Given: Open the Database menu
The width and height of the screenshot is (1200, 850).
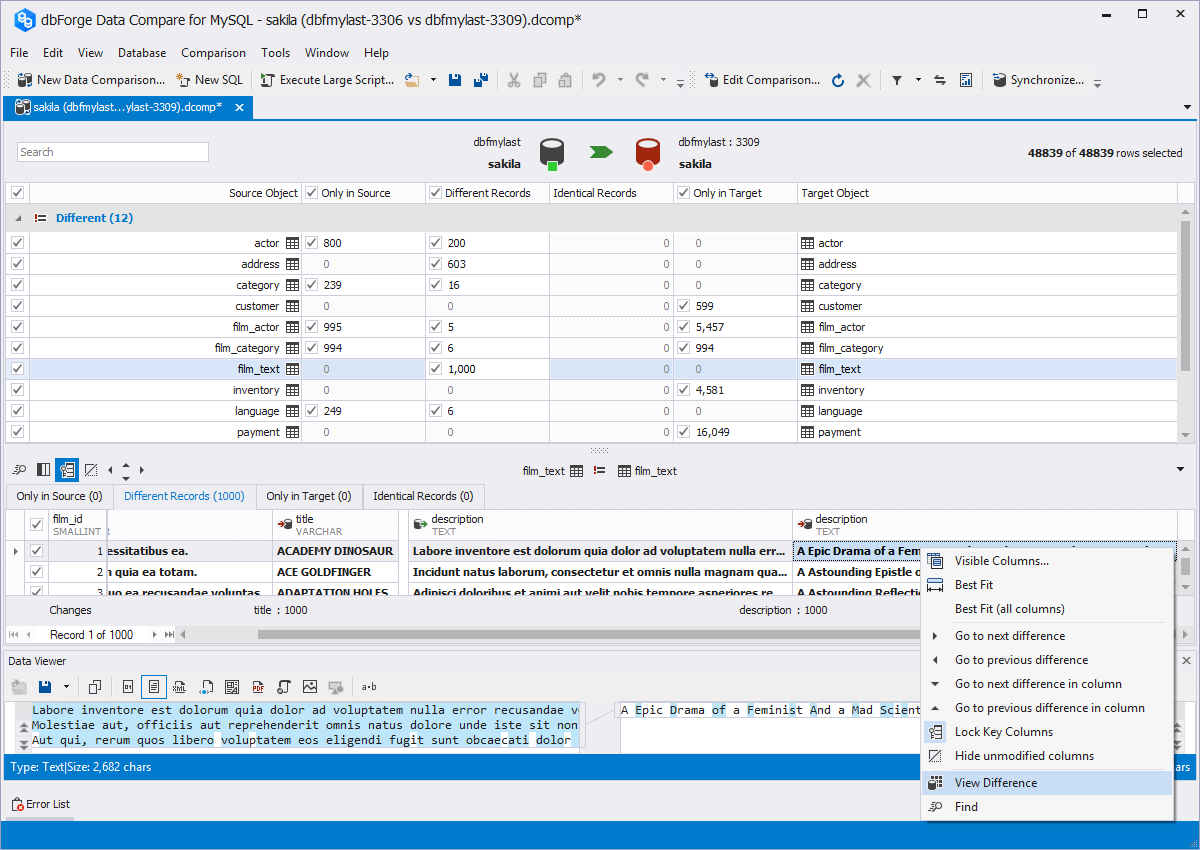Looking at the screenshot, I should (x=142, y=53).
